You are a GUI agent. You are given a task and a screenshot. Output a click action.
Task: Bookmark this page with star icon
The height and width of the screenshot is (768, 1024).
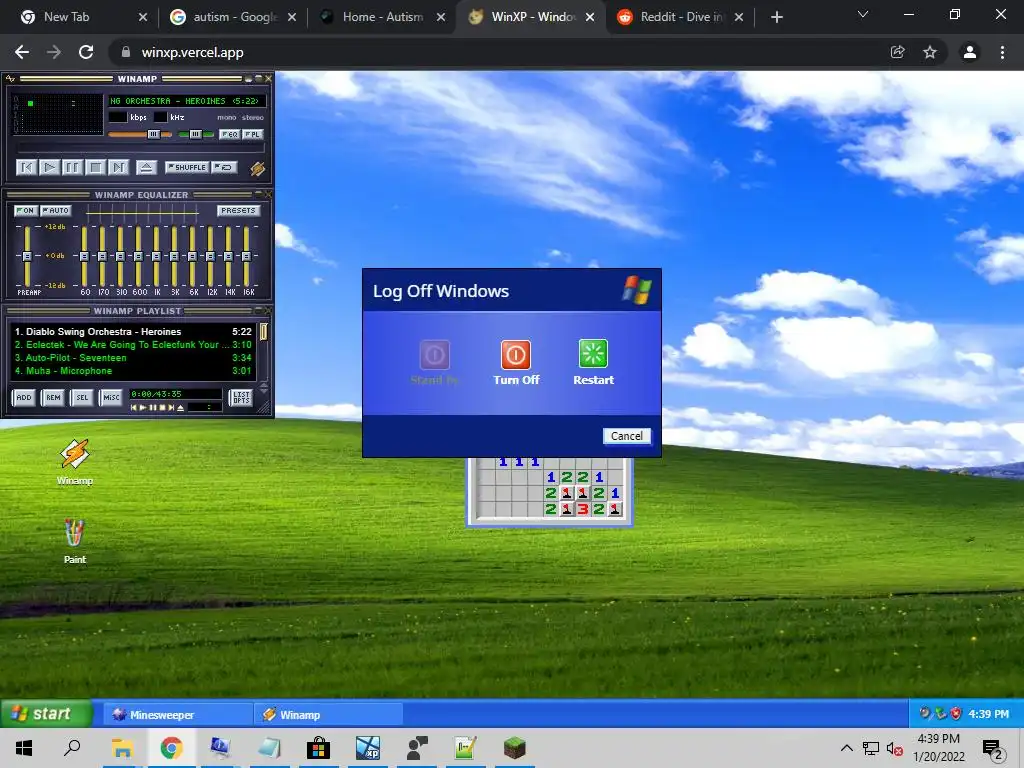(x=930, y=52)
